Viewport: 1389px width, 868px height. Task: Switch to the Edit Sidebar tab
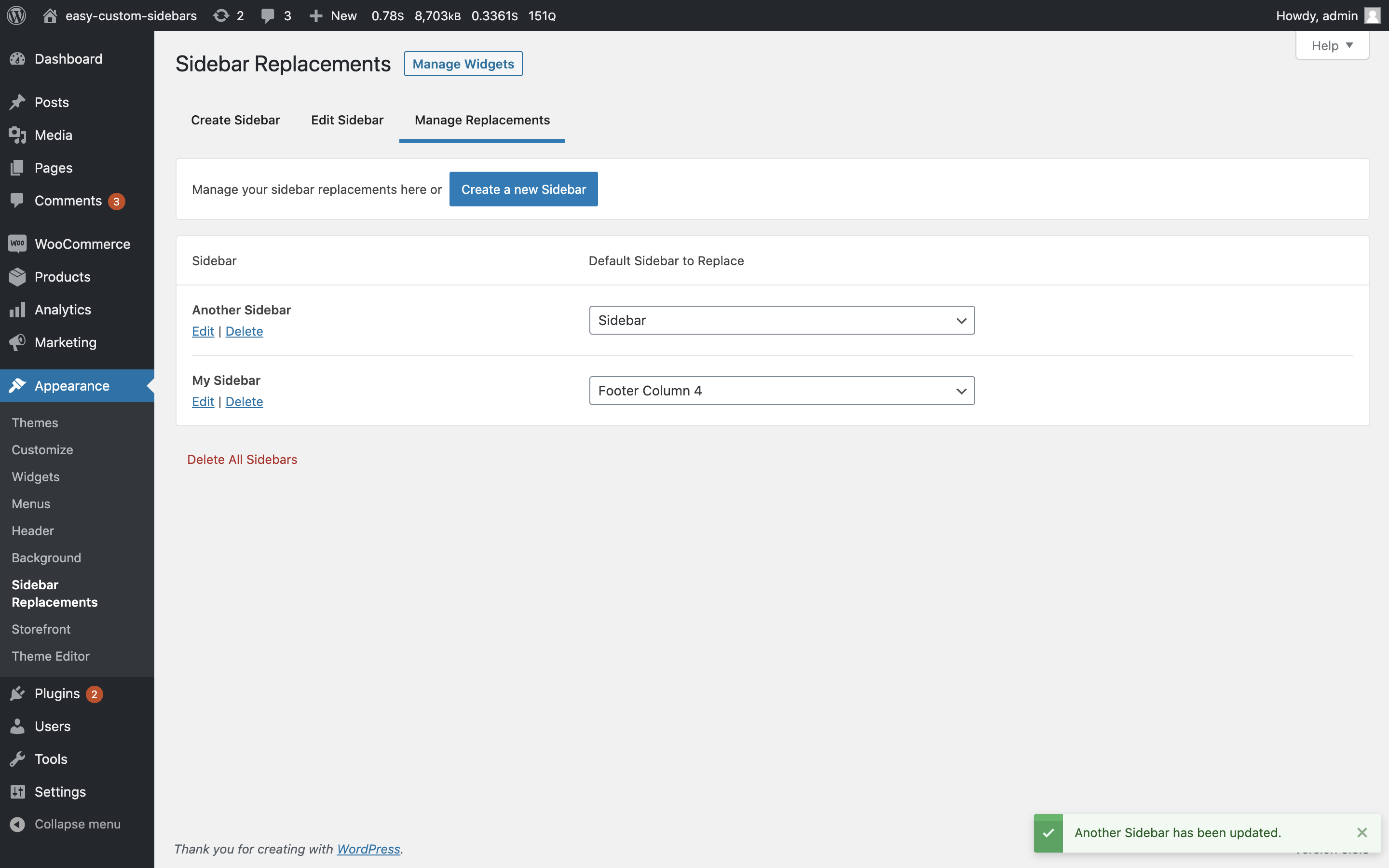coord(347,120)
